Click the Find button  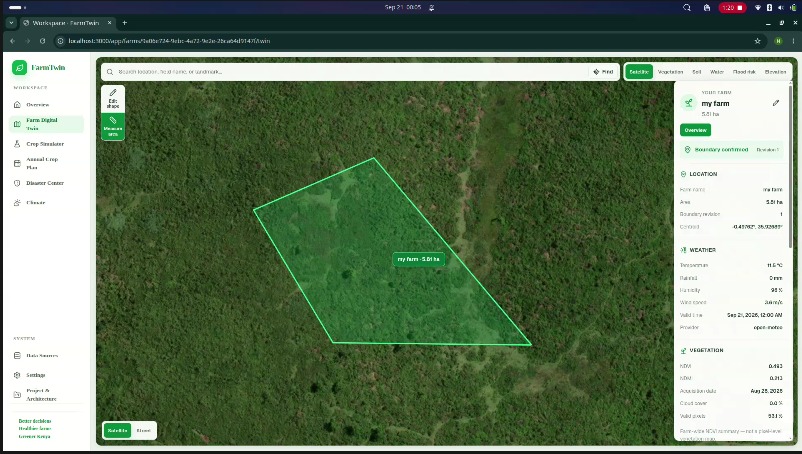pos(603,72)
